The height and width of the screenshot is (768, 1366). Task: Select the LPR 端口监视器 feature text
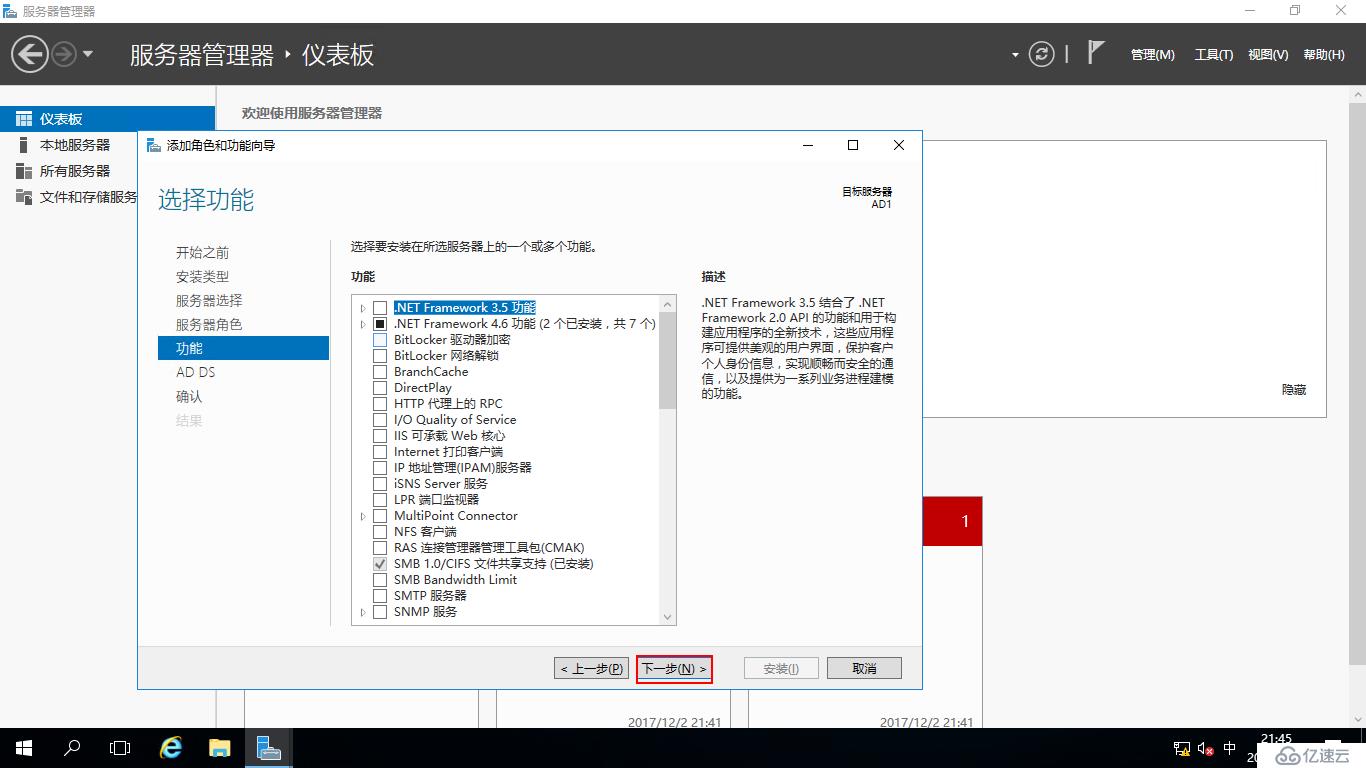(x=436, y=500)
